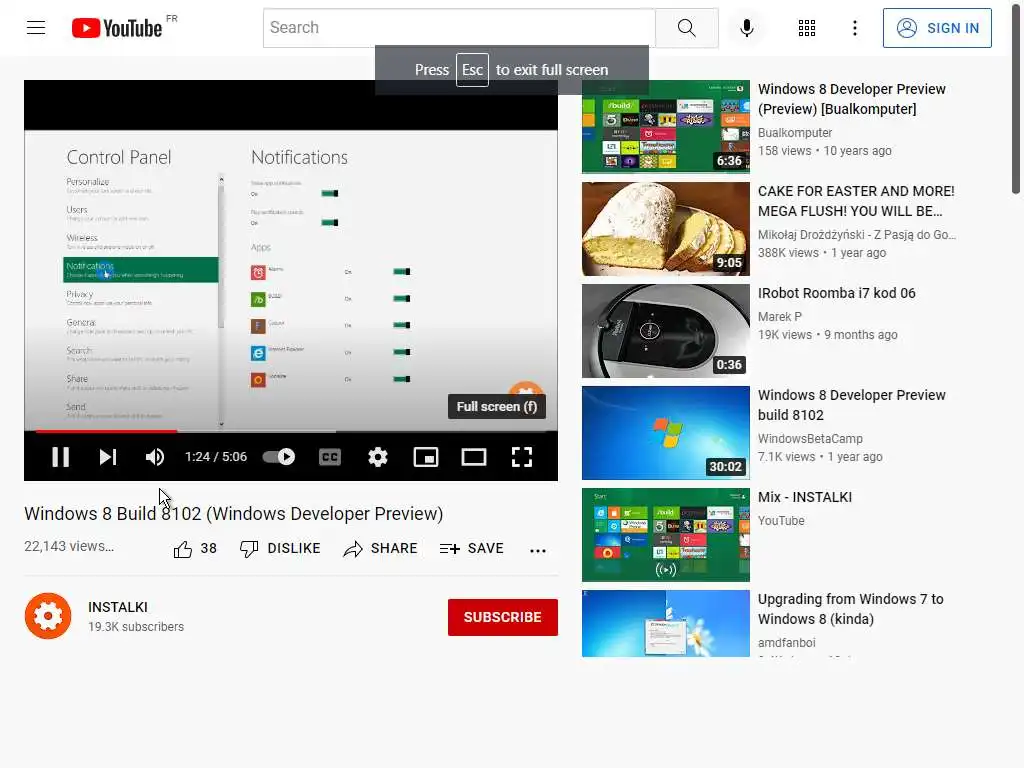Enable miniplayer mode
The image size is (1024, 768).
pos(426,457)
